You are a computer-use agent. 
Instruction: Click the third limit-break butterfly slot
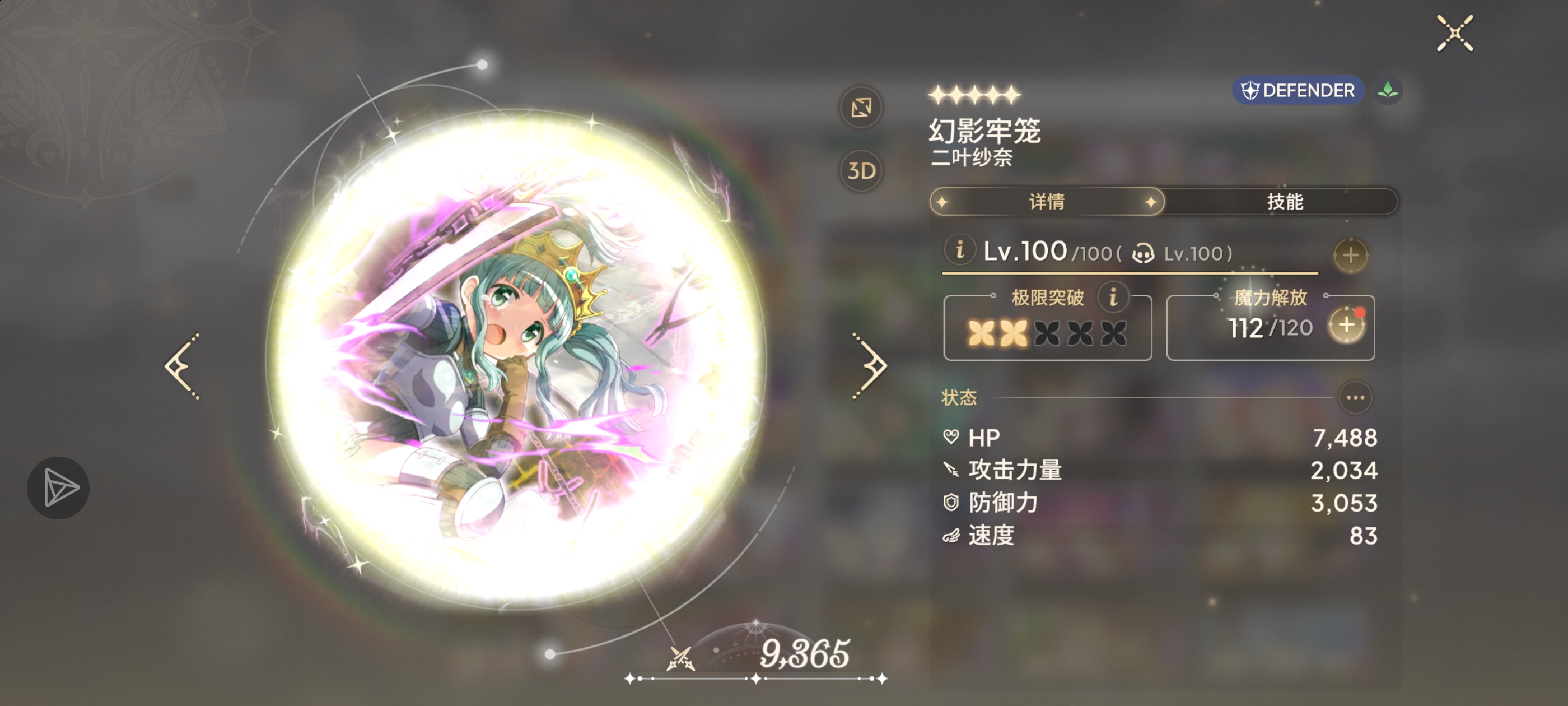(1047, 333)
